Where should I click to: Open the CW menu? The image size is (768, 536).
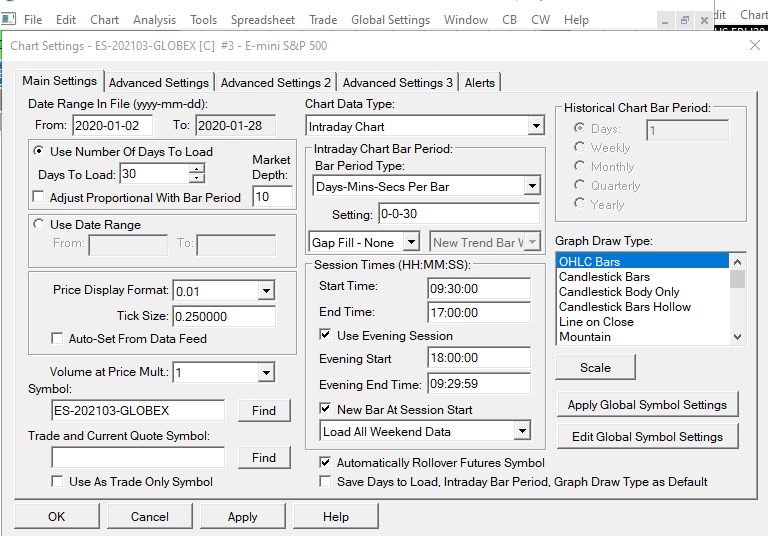(540, 20)
